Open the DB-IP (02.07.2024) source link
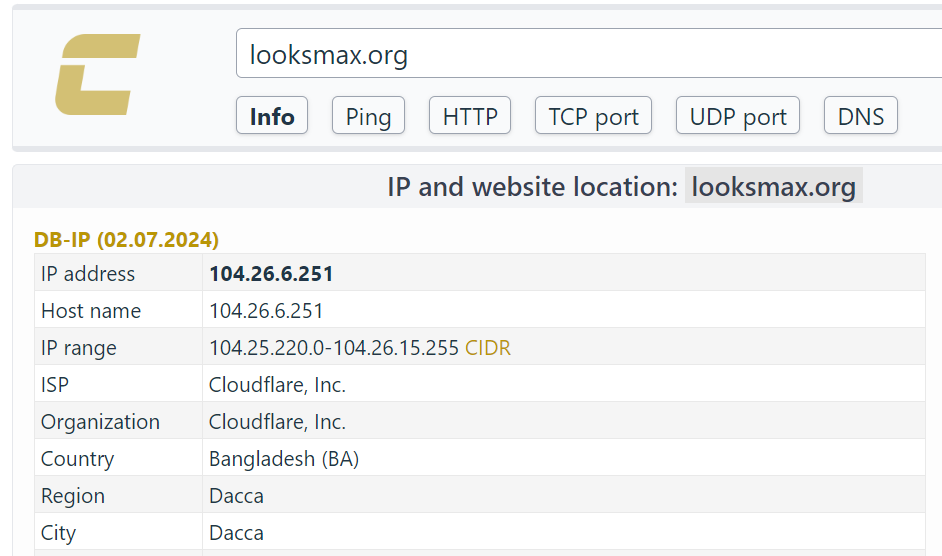 (126, 240)
